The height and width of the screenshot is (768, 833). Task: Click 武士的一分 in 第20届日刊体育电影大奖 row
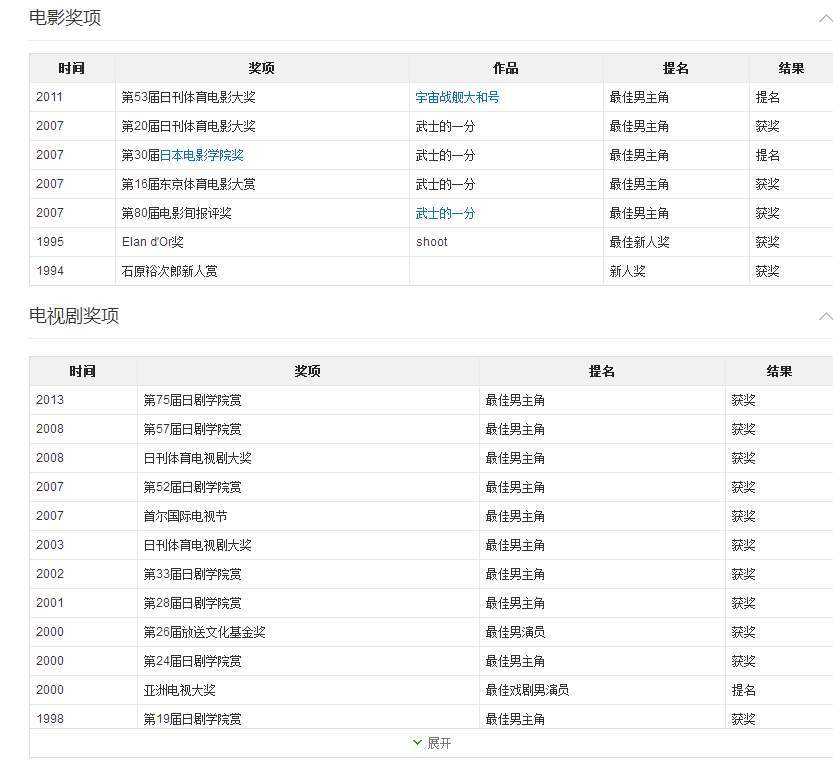(x=445, y=126)
